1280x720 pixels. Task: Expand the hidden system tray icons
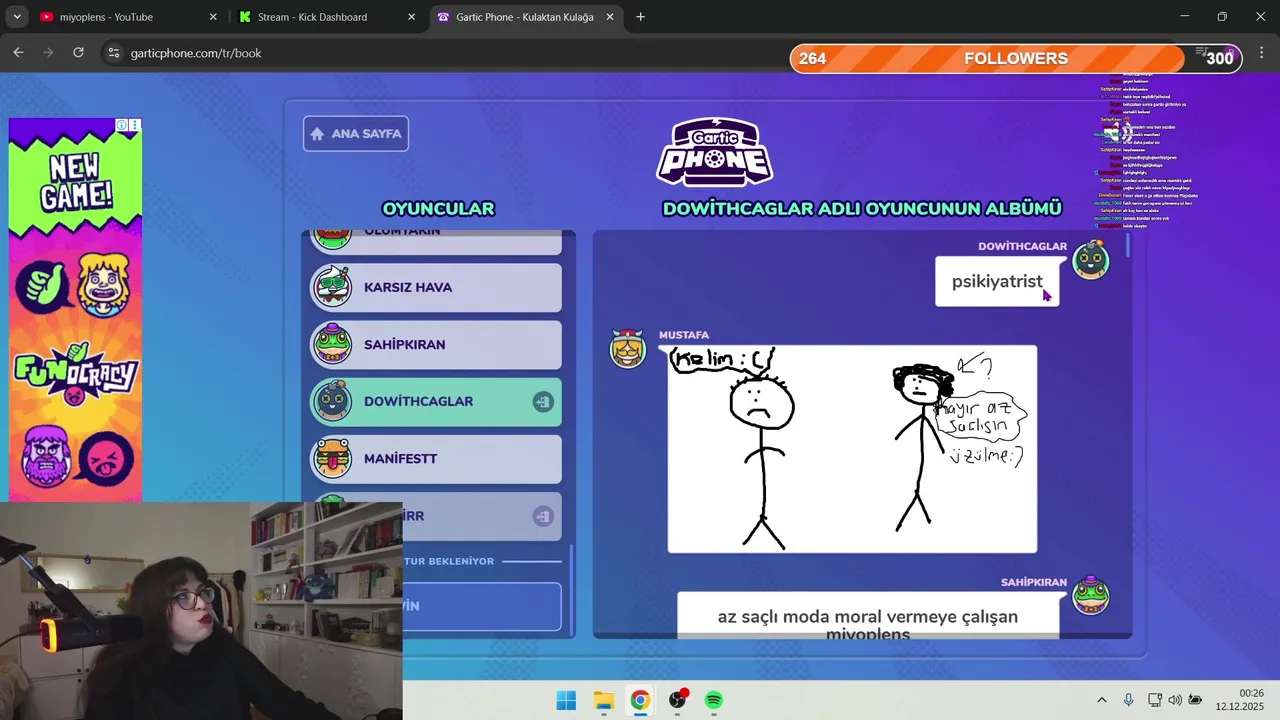point(1102,700)
